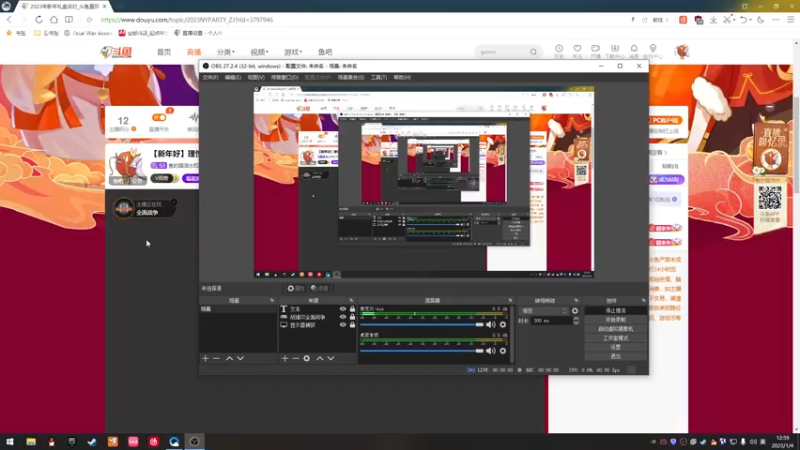
Task: Open source properties with the gear in the Sources panel toolbar
Action: point(307,359)
